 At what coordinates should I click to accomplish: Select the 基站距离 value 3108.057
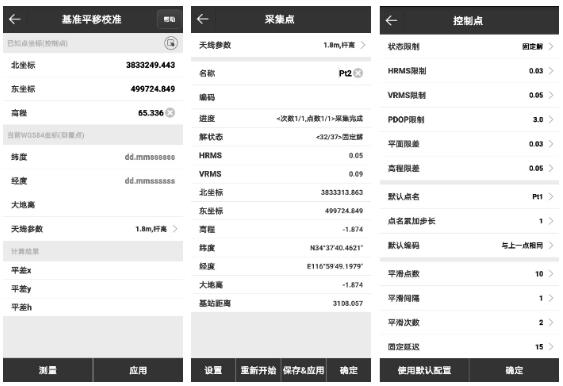[x=348, y=303]
